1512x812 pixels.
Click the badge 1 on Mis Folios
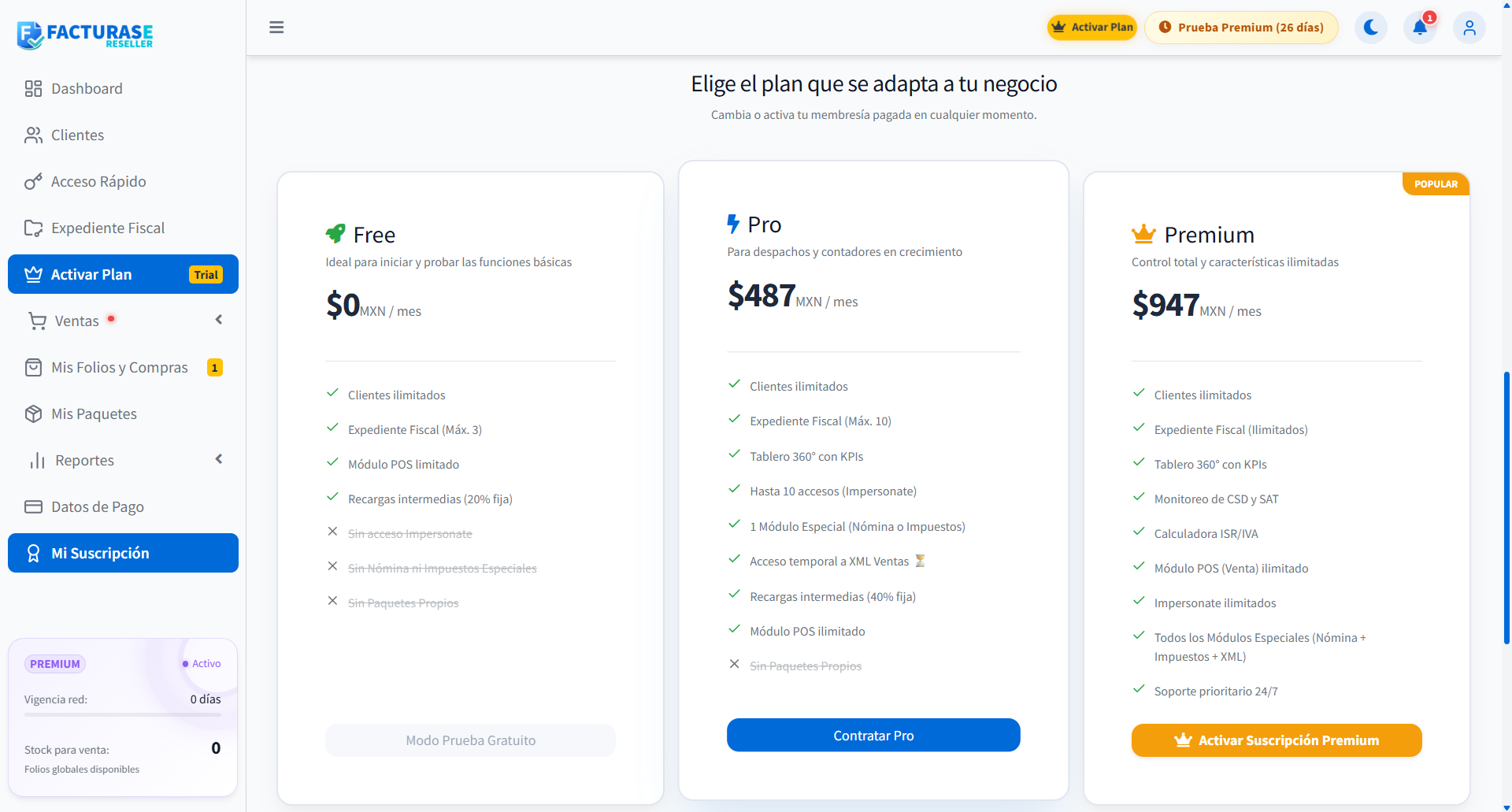pos(214,368)
